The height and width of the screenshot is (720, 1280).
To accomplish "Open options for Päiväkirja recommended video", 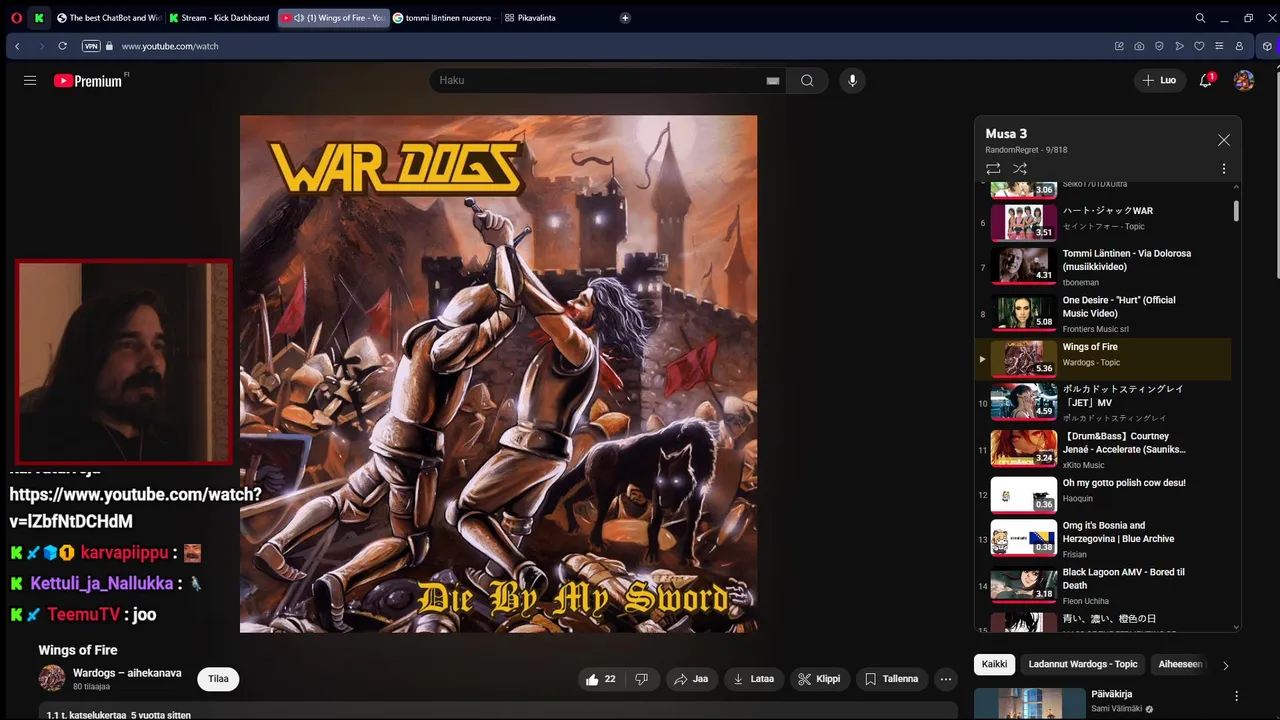I will [x=1236, y=696].
